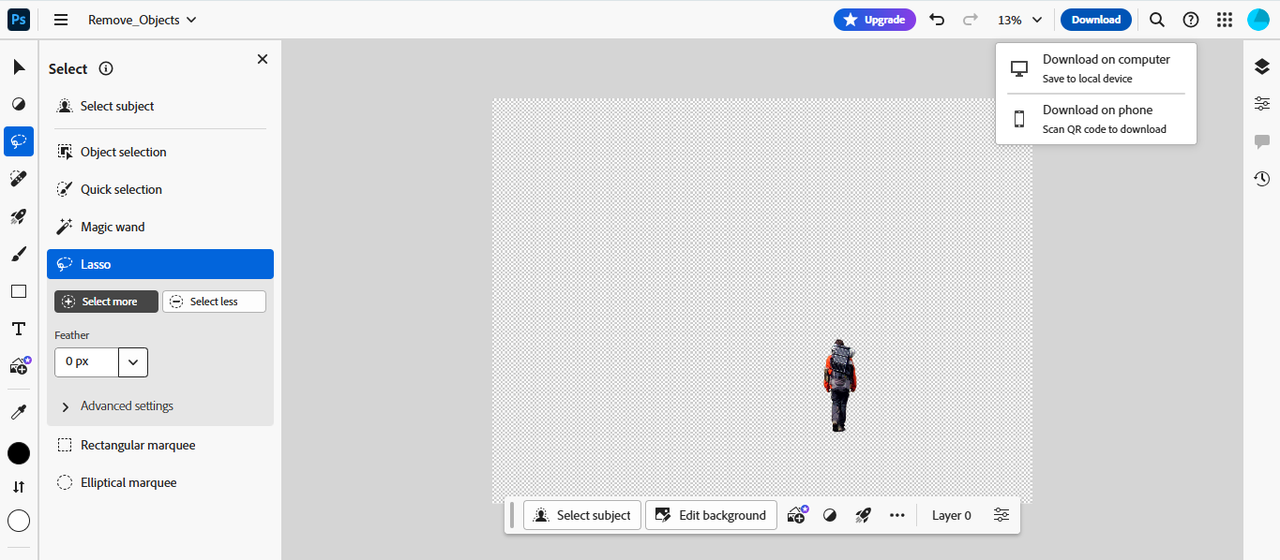This screenshot has height=560, width=1280.
Task: Open the History clock icon
Action: 1262,179
